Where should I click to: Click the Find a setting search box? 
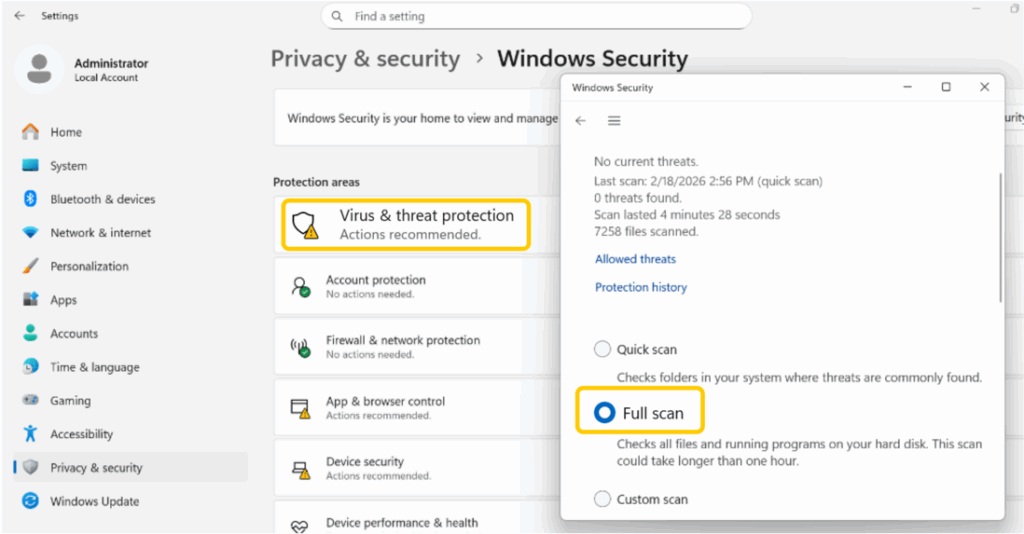pos(536,16)
